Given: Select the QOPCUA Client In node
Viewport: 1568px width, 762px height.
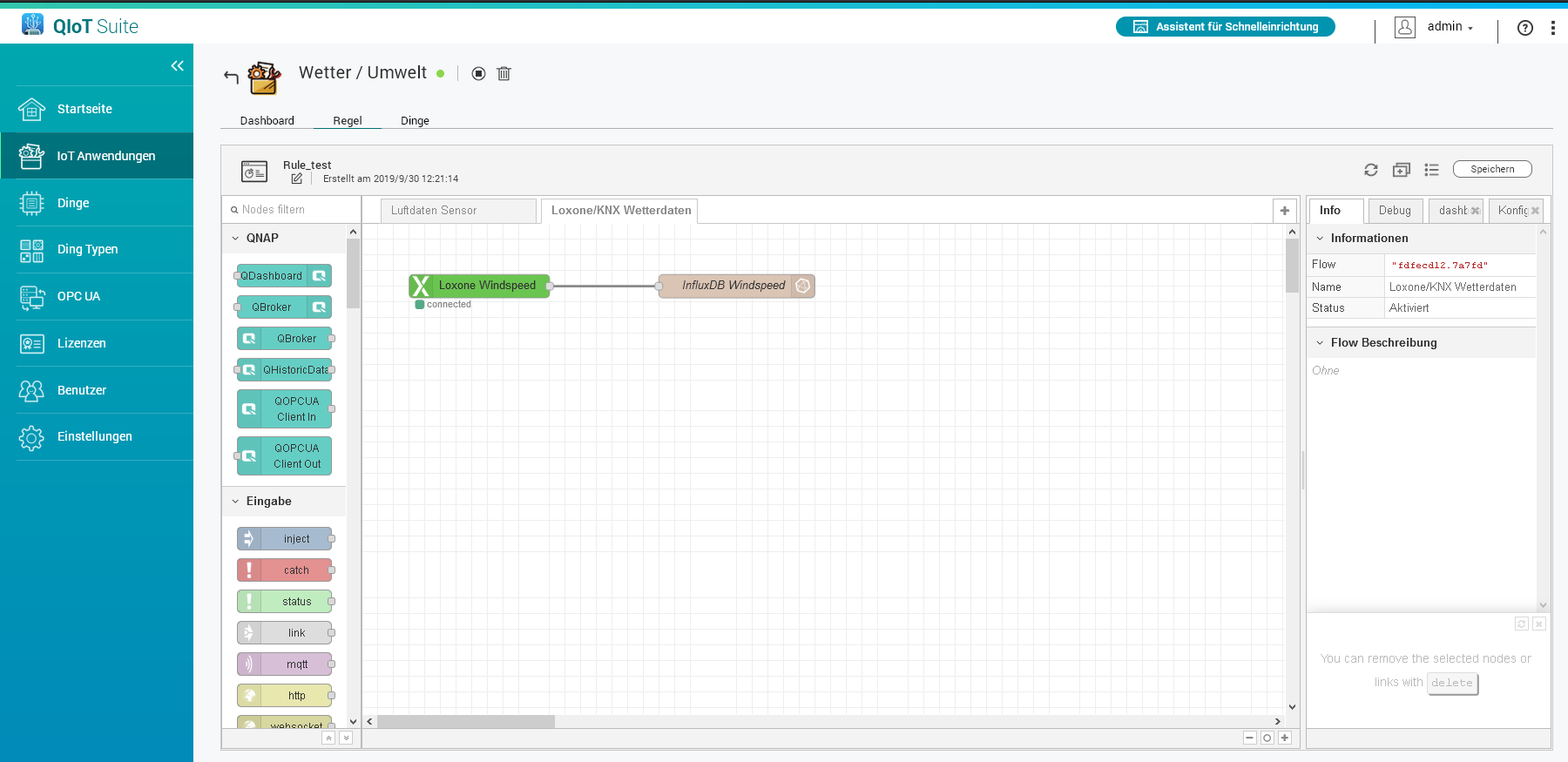Looking at the screenshot, I should 284,409.
